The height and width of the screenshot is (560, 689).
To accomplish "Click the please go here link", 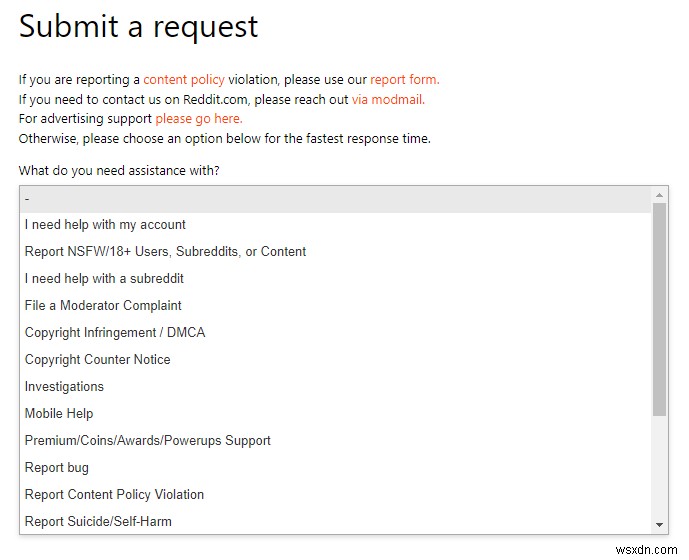I will 198,119.
